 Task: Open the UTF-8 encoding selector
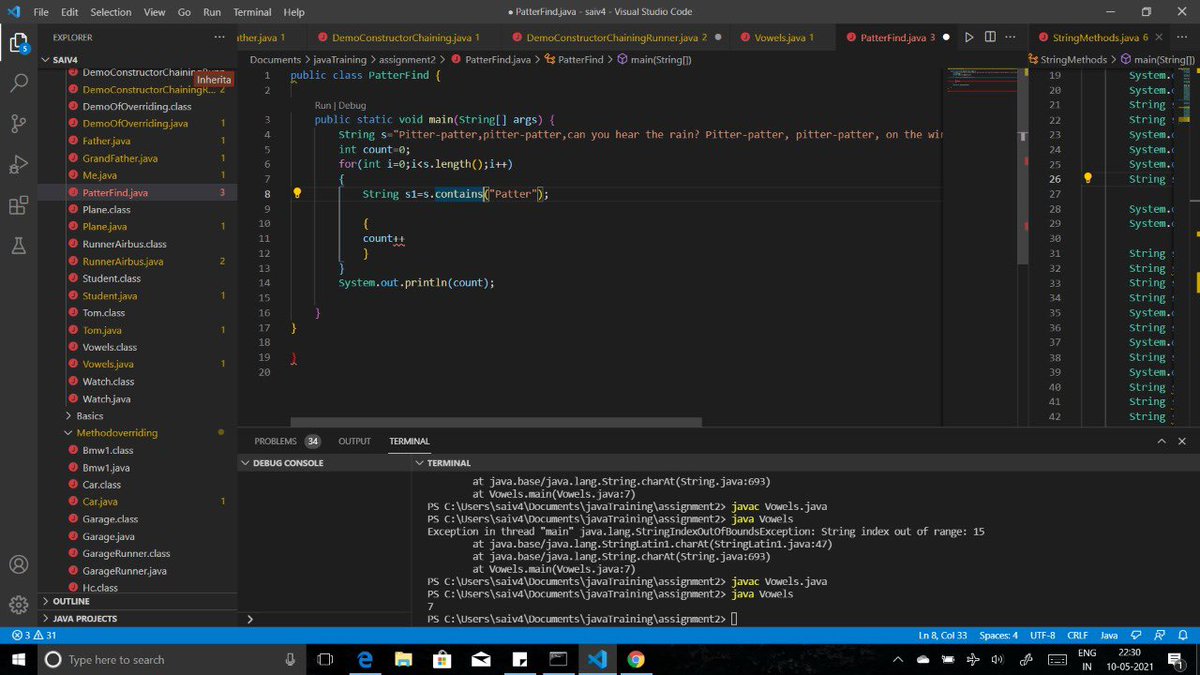[x=1042, y=635]
